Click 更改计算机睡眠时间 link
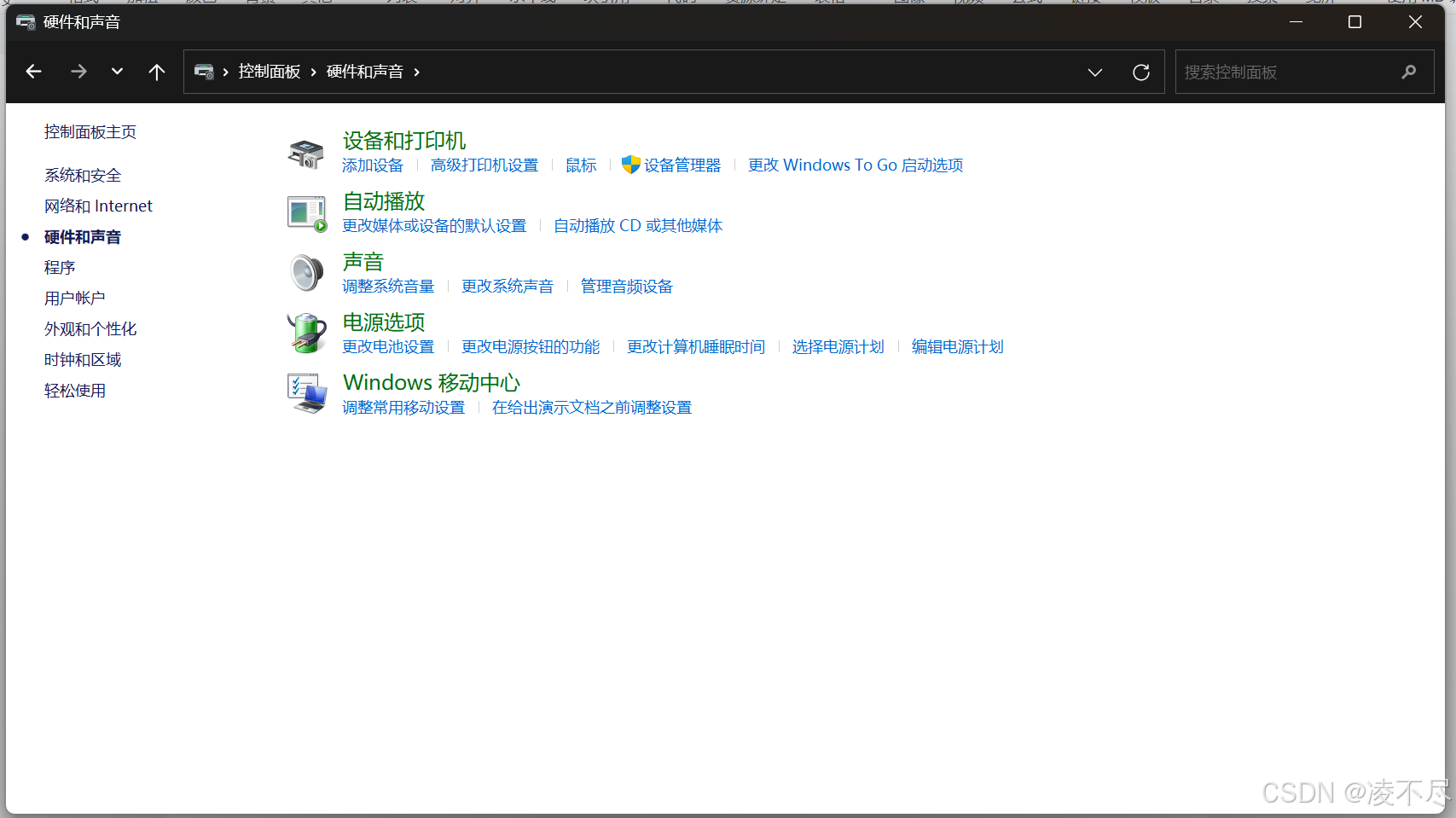Image resolution: width=1456 pixels, height=818 pixels. click(696, 347)
